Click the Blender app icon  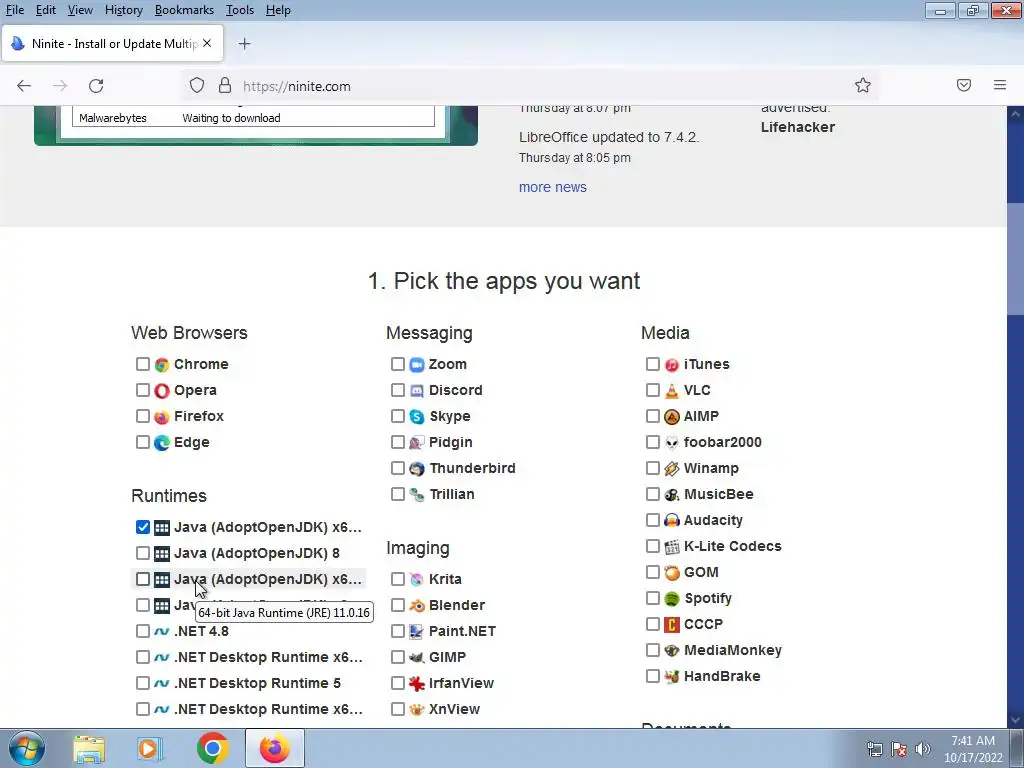pos(417,605)
